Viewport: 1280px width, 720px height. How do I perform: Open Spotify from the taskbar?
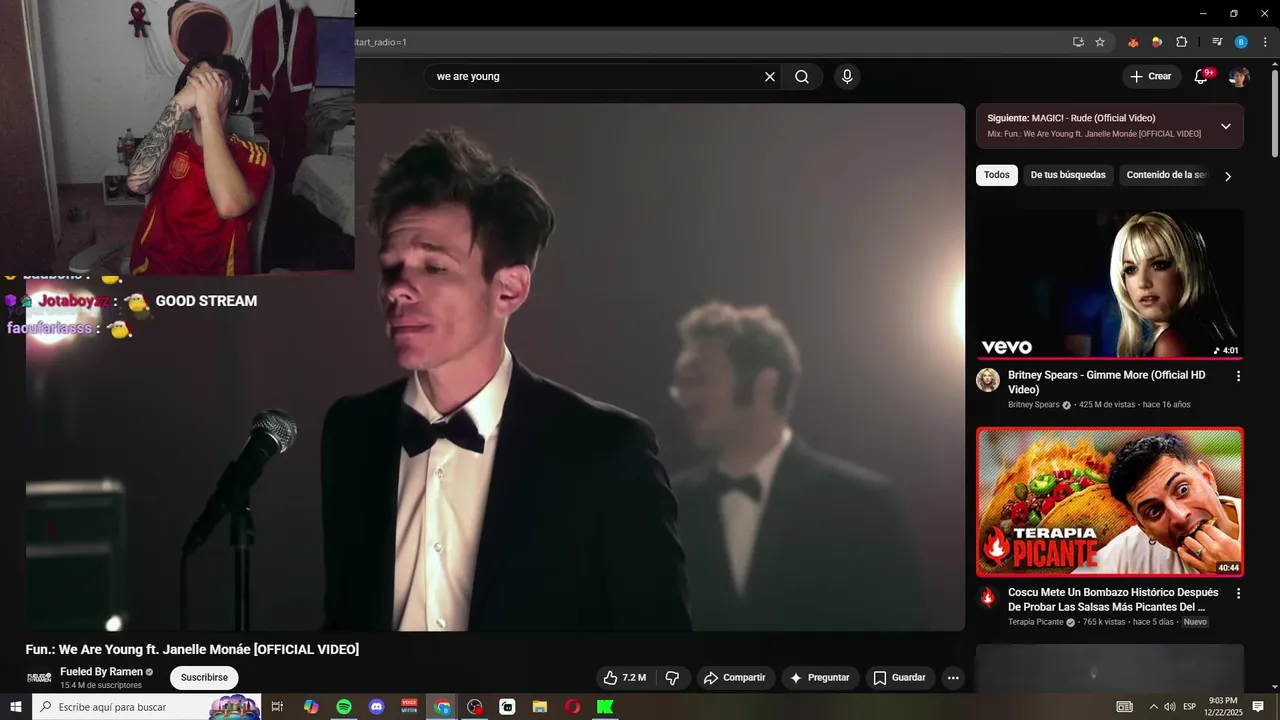click(344, 707)
